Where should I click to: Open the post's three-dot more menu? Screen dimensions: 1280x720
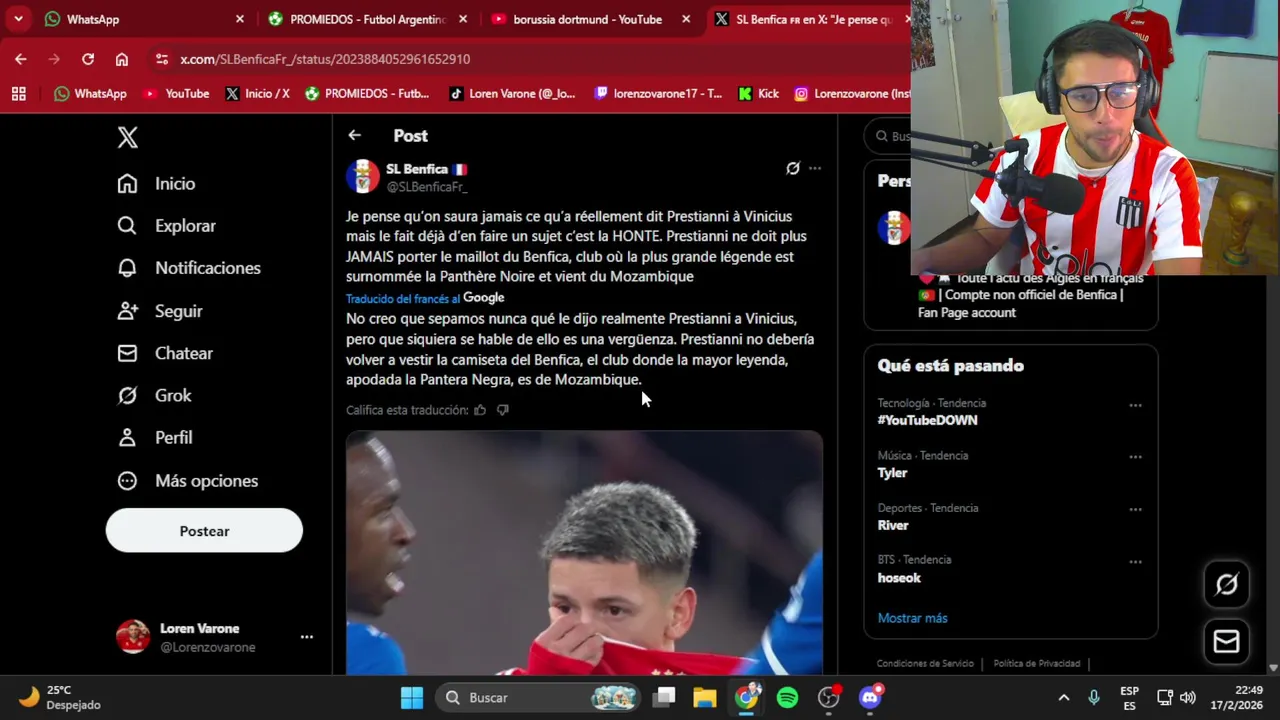[x=815, y=168]
